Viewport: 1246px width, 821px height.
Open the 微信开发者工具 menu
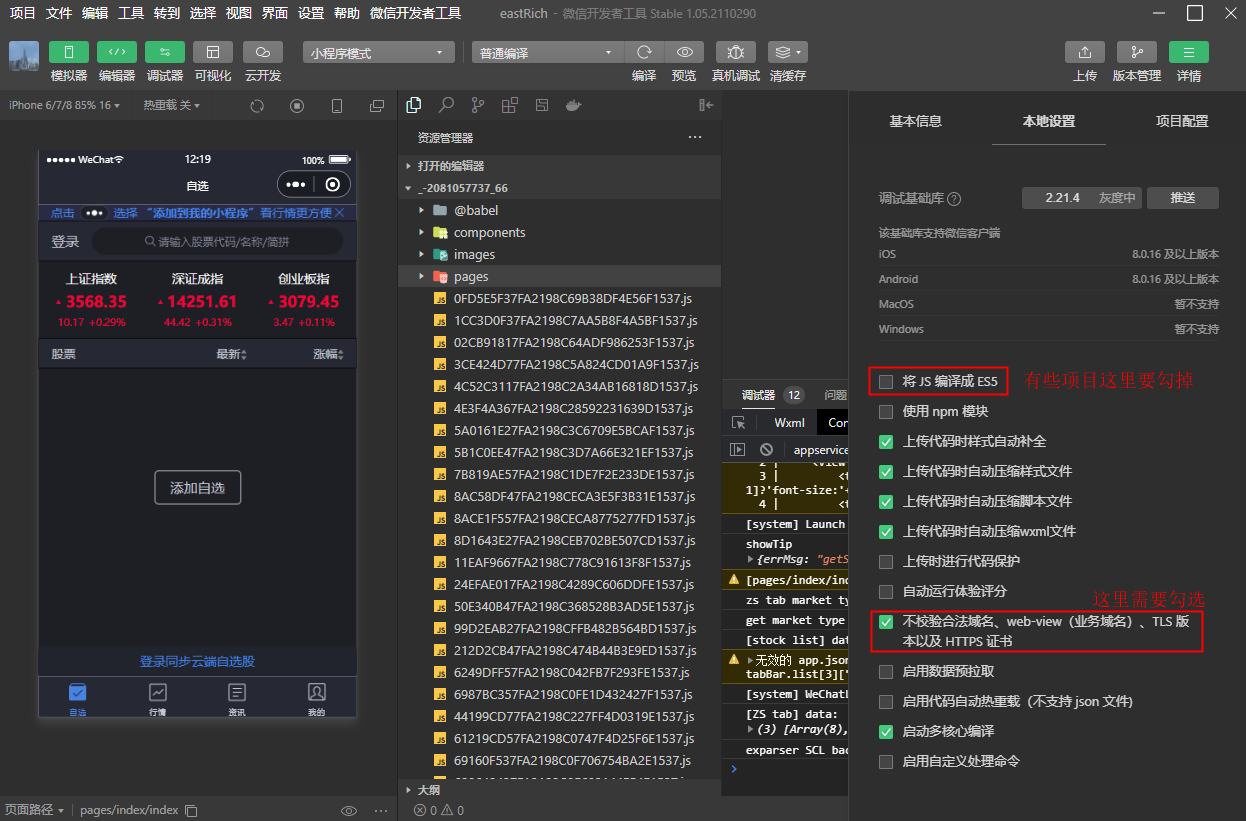click(415, 13)
